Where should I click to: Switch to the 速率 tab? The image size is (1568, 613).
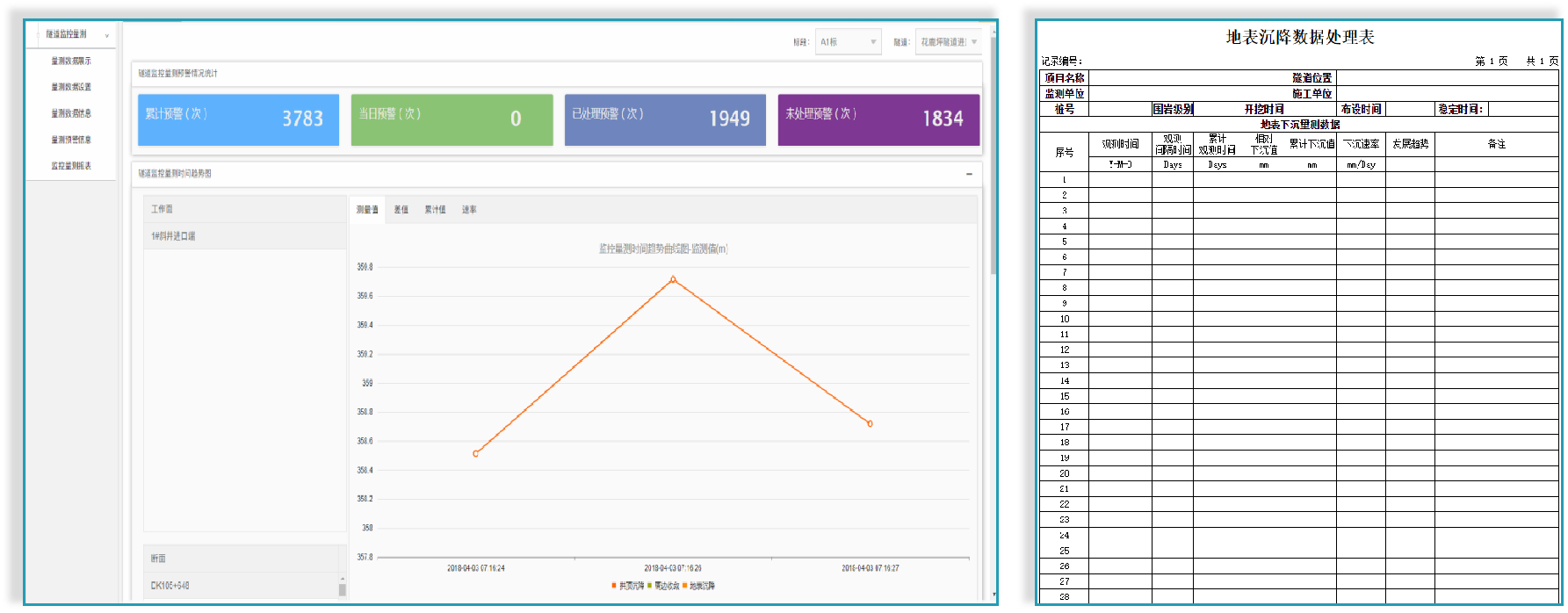469,210
